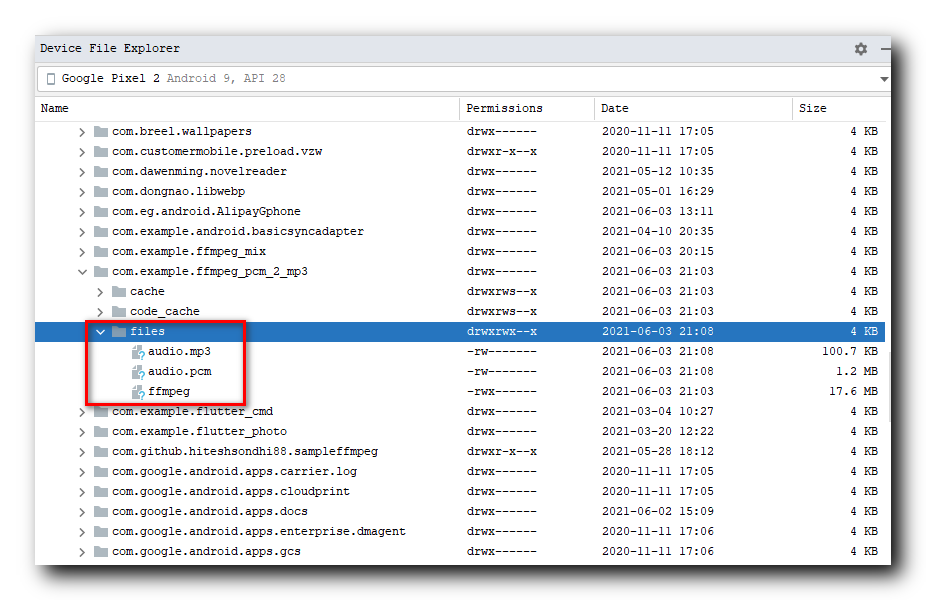The image size is (926, 600).
Task: Click the 1.2 MB size value
Action: click(x=856, y=371)
